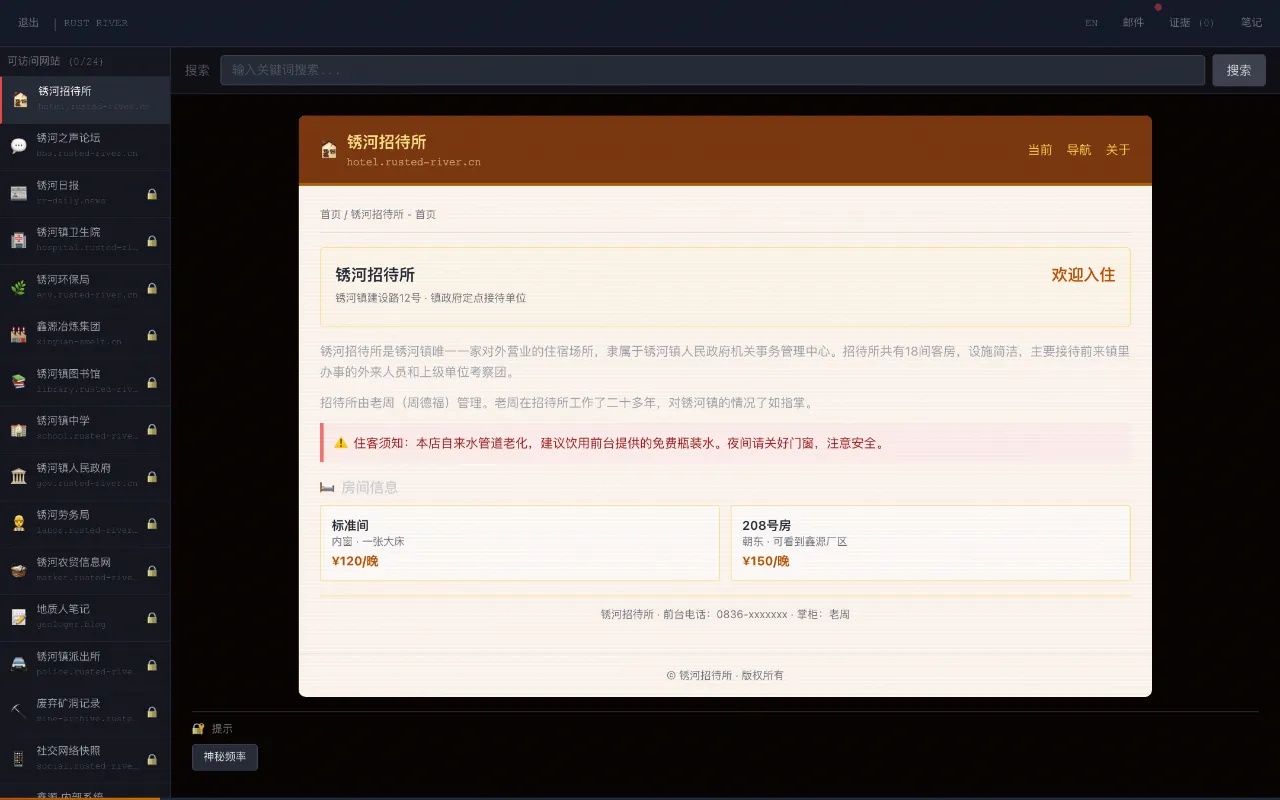The width and height of the screenshot is (1280, 800).
Task: Click the 锈河镇派出所 police car icon
Action: [19, 663]
